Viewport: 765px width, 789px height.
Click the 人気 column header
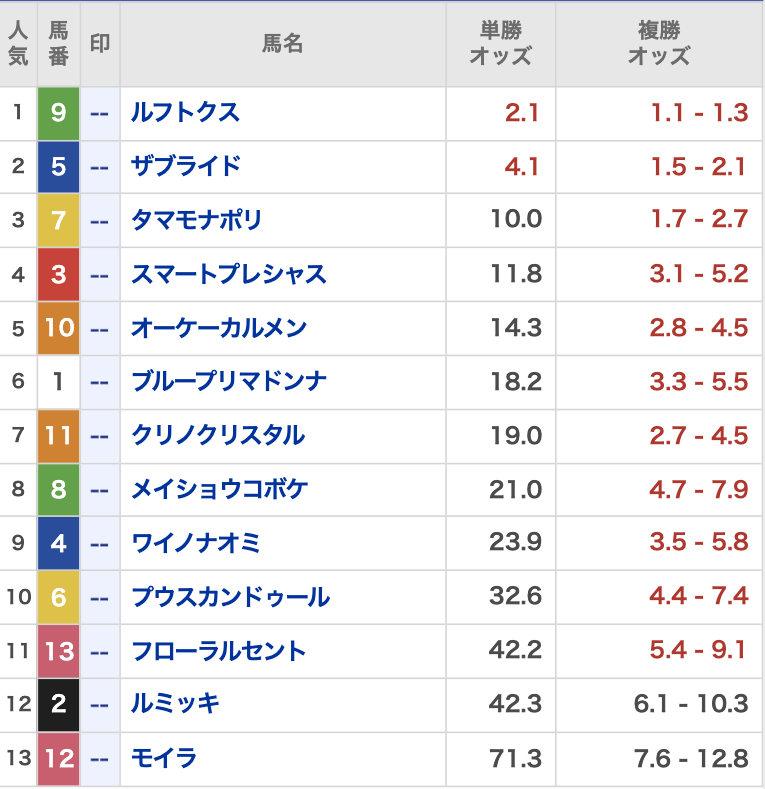coord(18,45)
